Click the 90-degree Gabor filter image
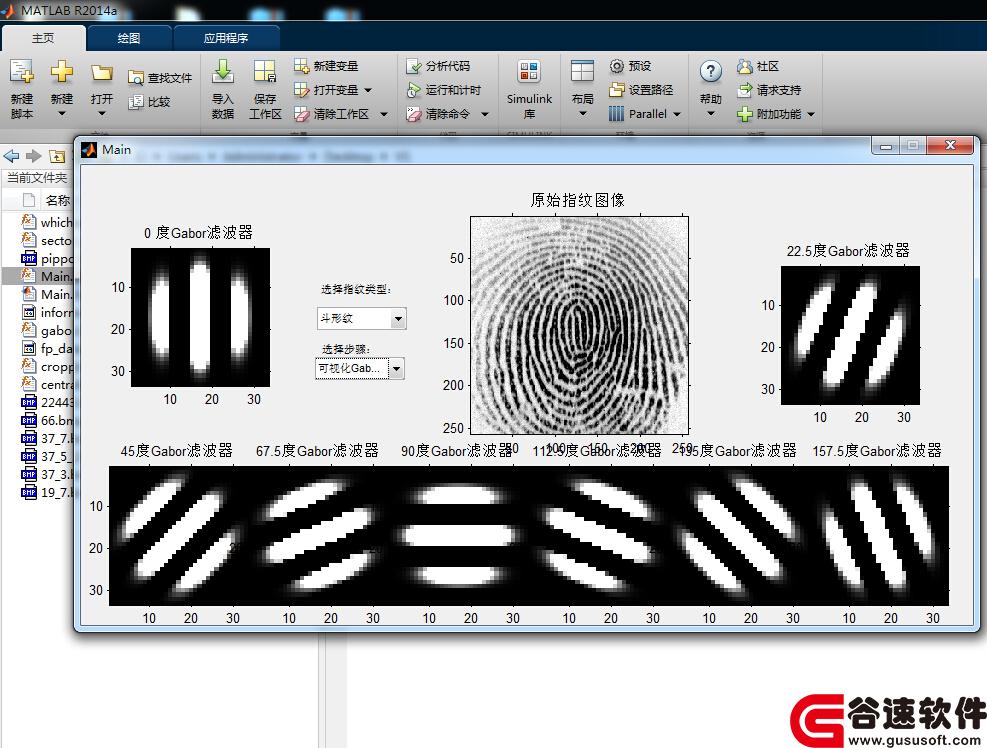The image size is (987, 748). coord(459,536)
